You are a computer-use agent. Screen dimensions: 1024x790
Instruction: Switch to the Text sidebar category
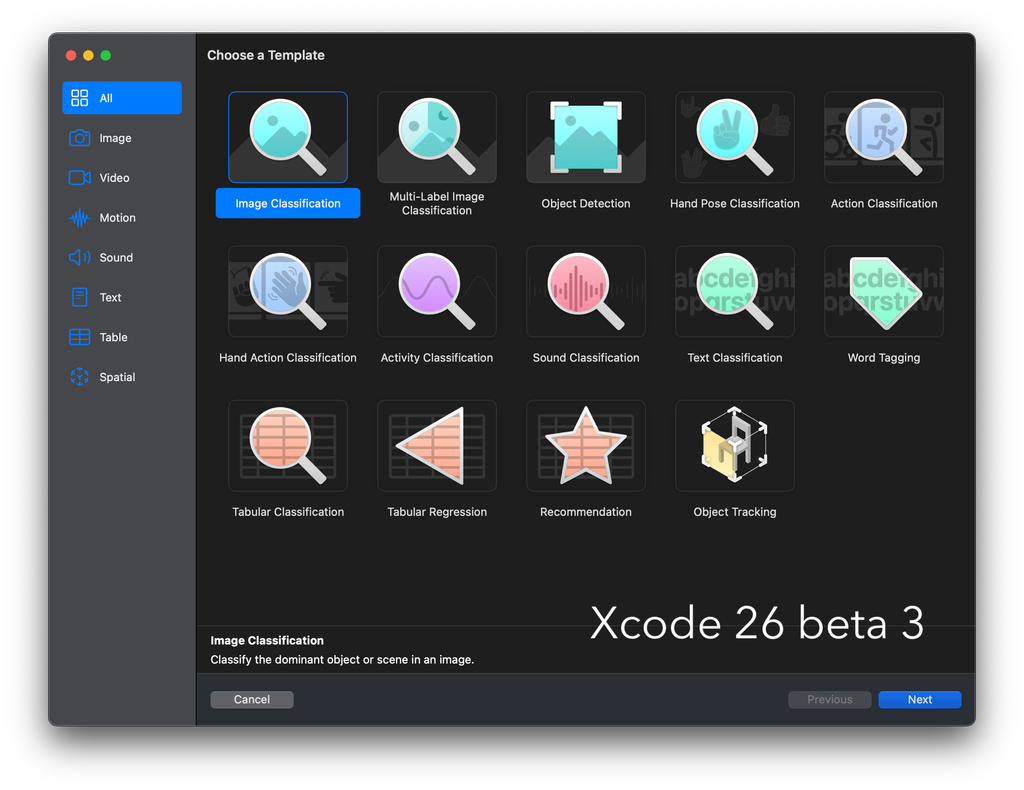tap(122, 297)
